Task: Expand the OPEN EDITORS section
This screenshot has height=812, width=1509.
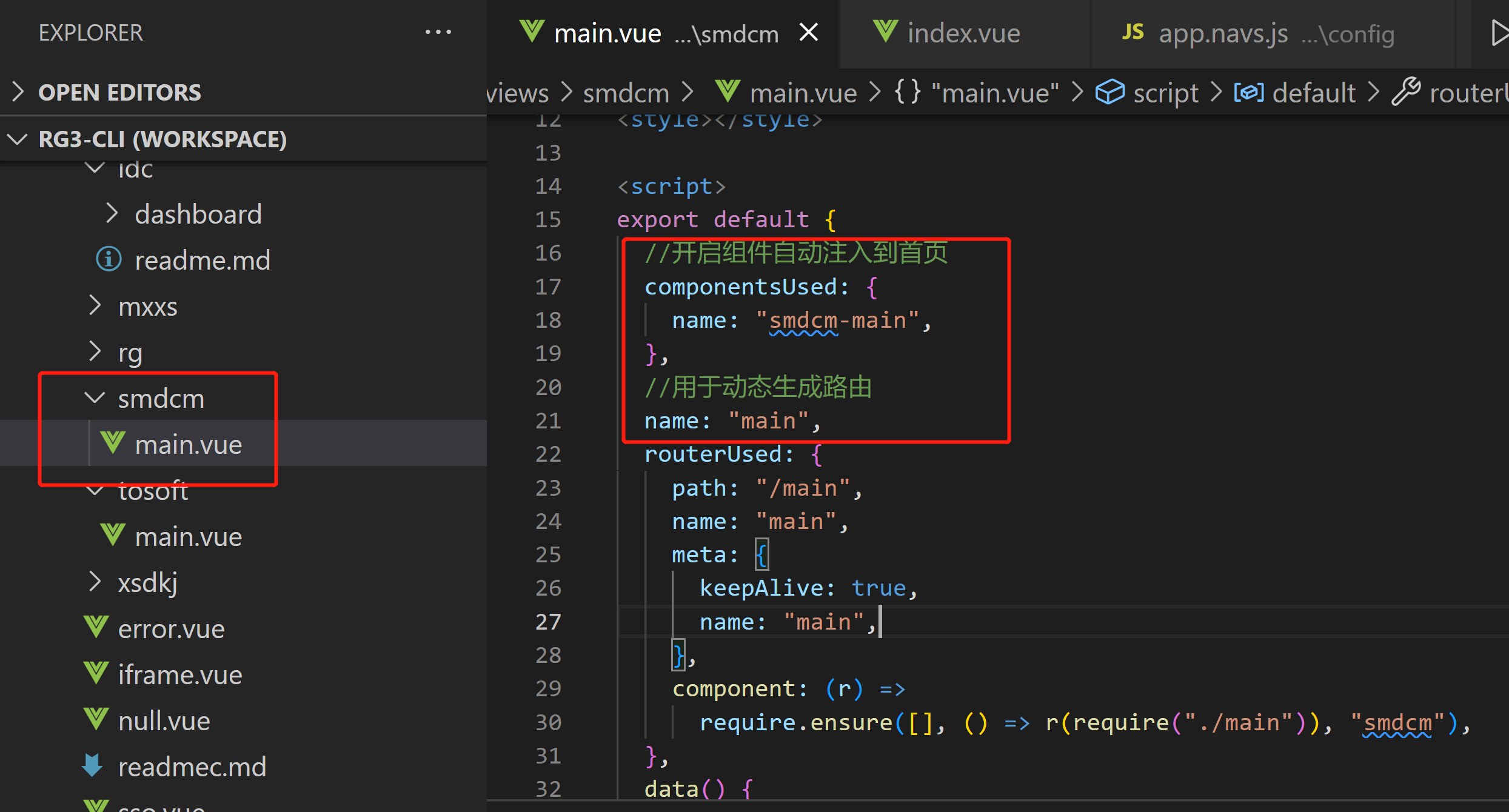Action: pyautogui.click(x=18, y=92)
